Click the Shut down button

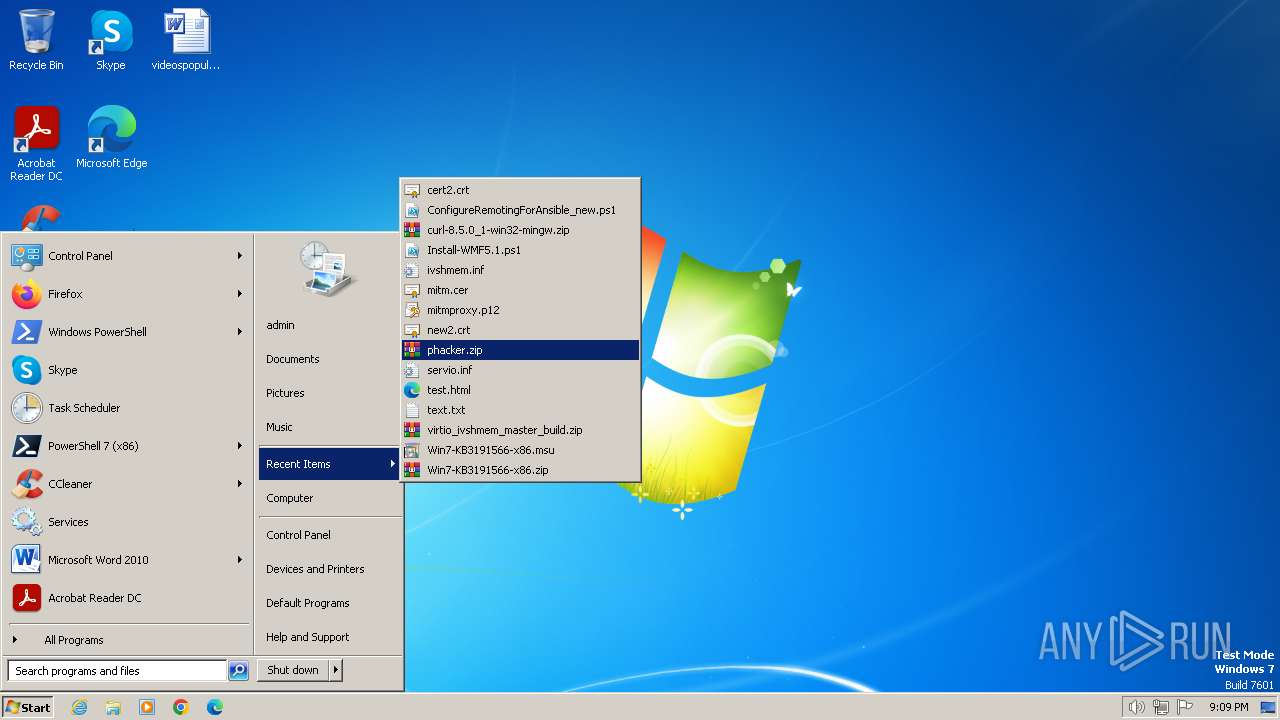(x=293, y=670)
